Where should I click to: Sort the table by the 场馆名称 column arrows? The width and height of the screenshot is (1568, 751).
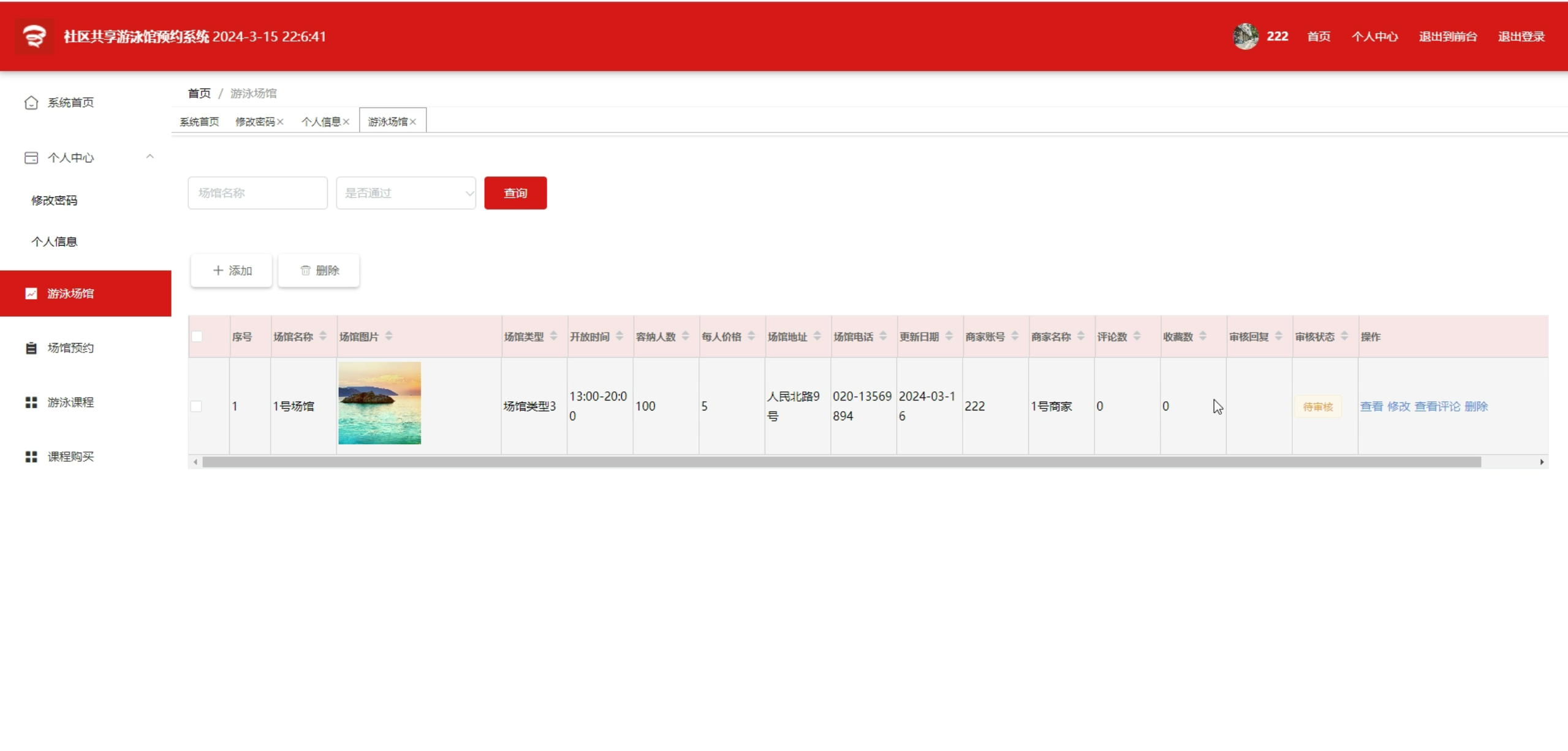coord(323,336)
